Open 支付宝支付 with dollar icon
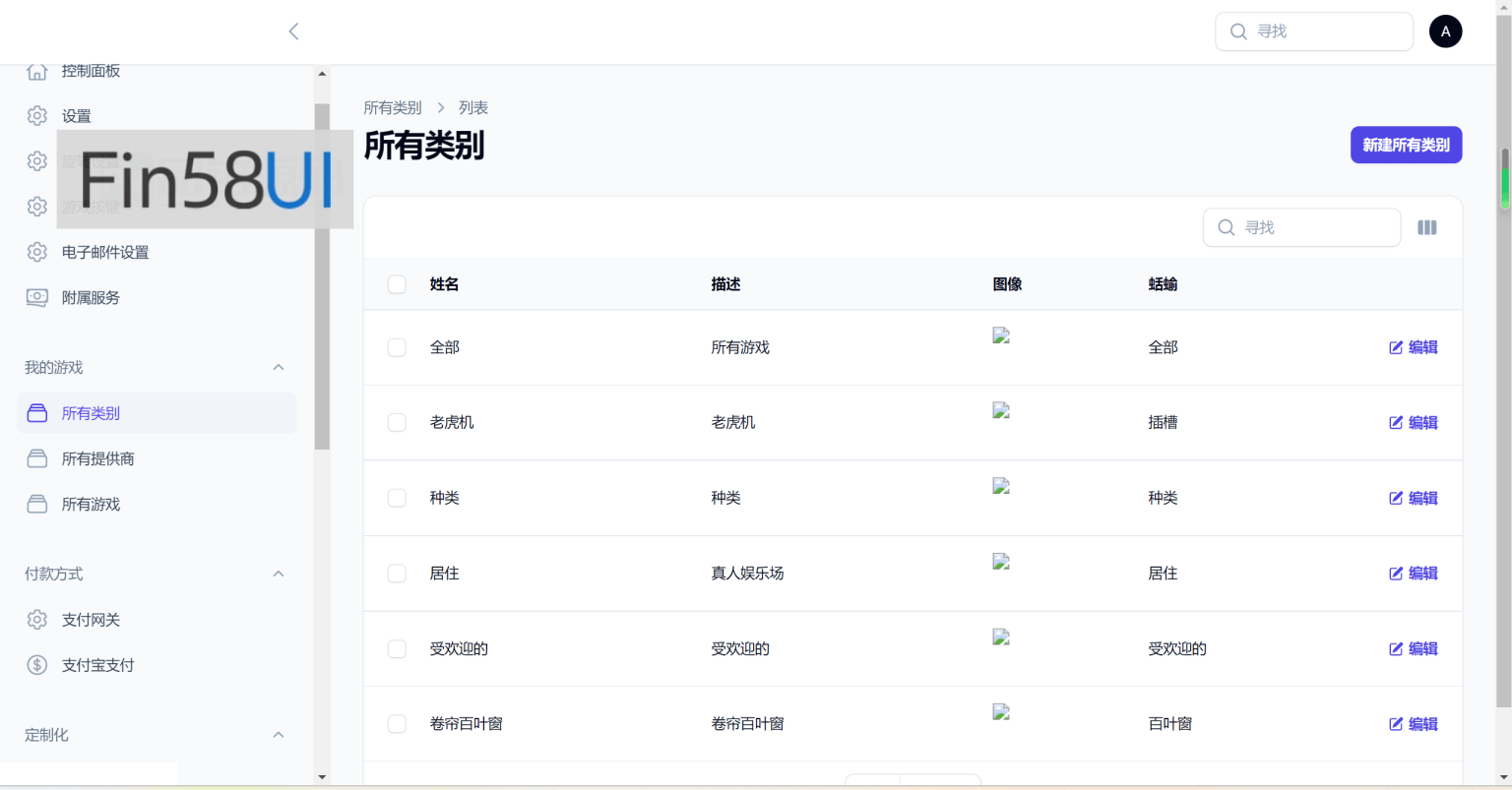The image size is (1512, 790). pos(97,665)
